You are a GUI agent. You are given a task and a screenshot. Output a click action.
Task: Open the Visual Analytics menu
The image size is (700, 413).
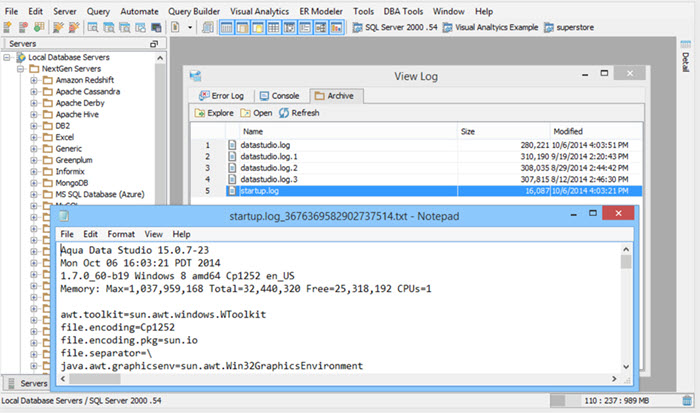259,11
